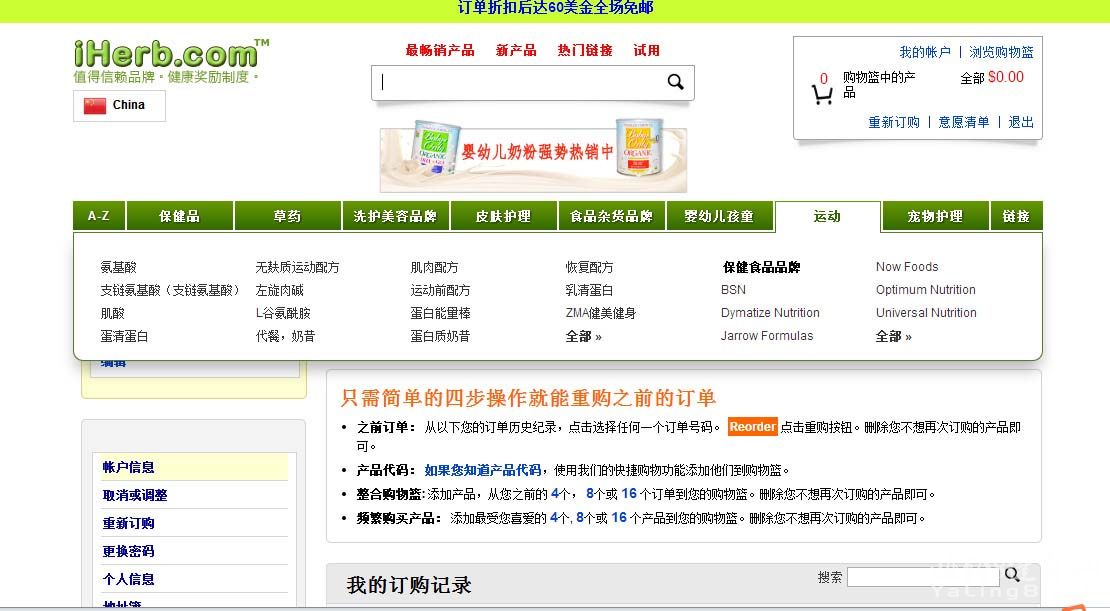Image resolution: width=1110 pixels, height=611 pixels.
Task: Select 肌肉配方 menu entry
Action: pos(434,267)
